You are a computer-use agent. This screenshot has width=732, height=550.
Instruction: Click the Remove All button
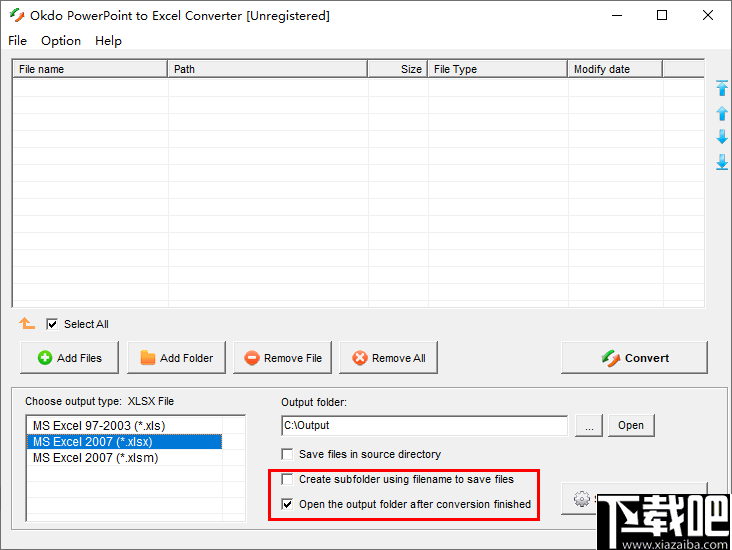pos(388,358)
